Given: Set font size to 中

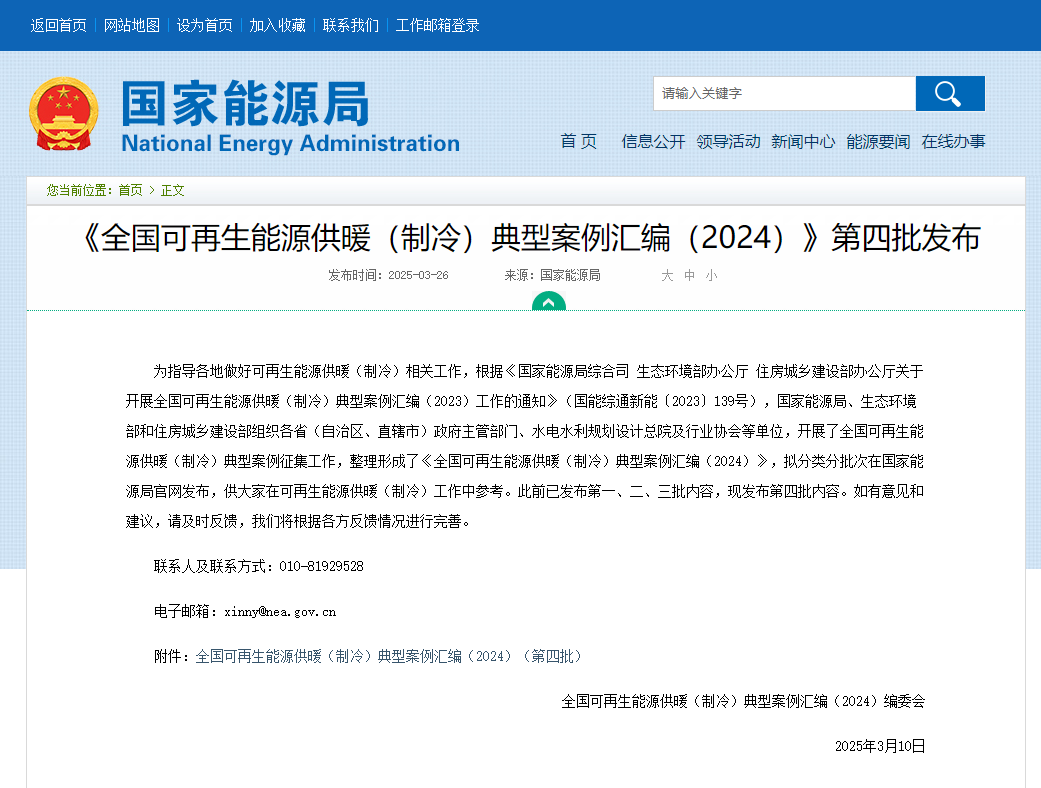Looking at the screenshot, I should 690,276.
